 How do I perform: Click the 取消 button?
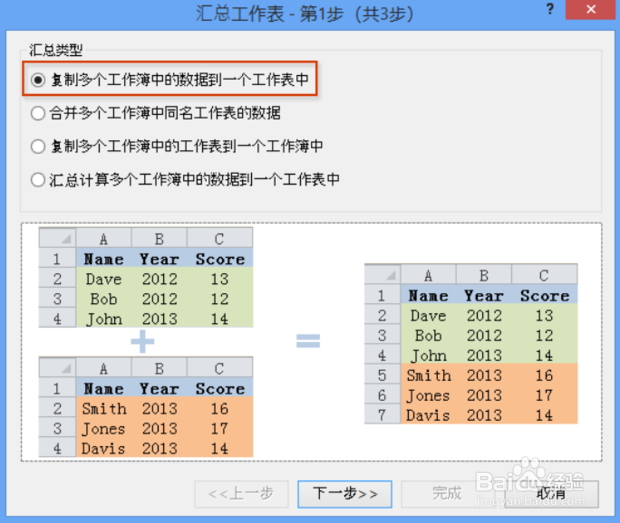tap(551, 494)
